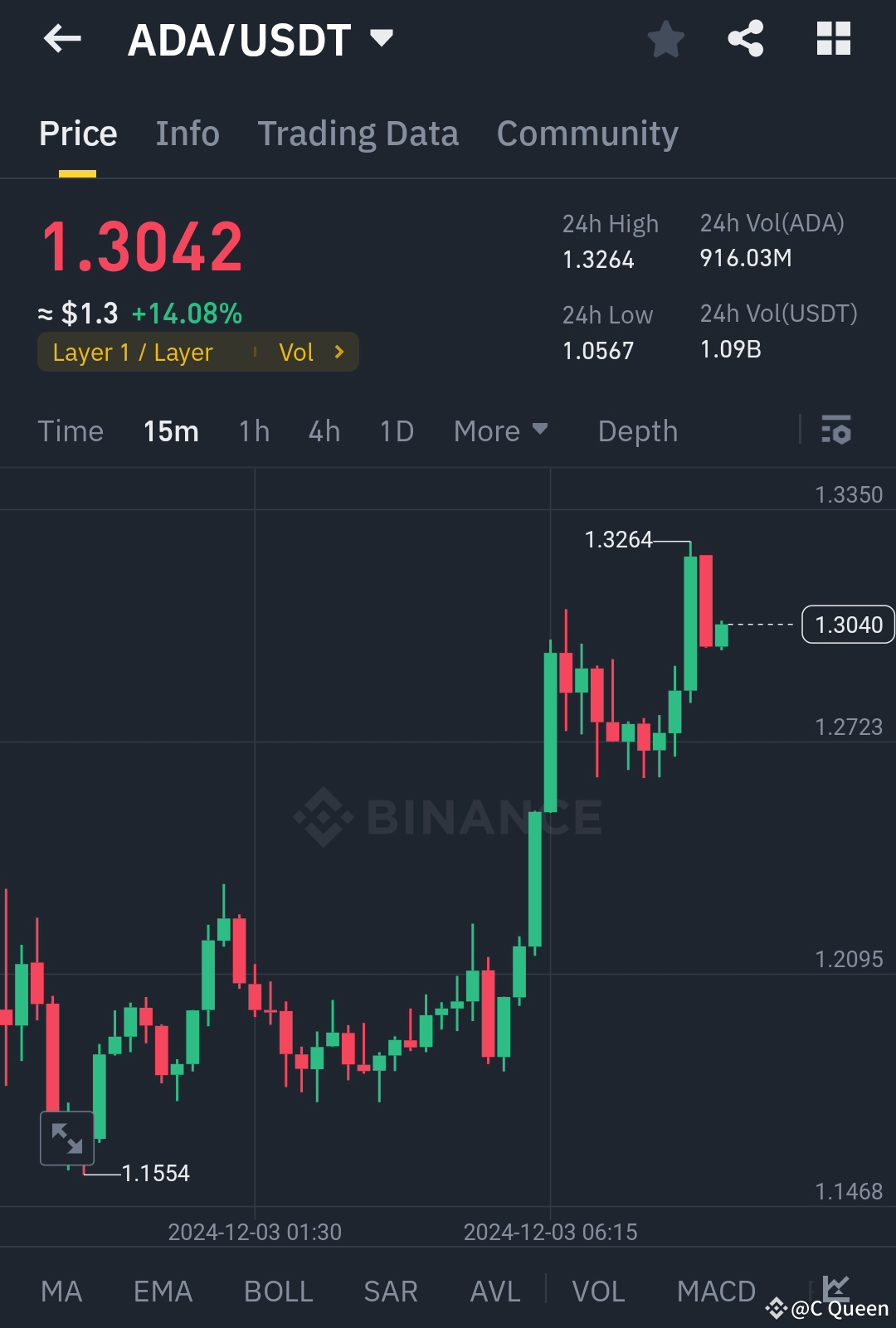This screenshot has height=1328, width=896.
Task: Favorite ADA/USDT via the star icon
Action: (x=666, y=38)
